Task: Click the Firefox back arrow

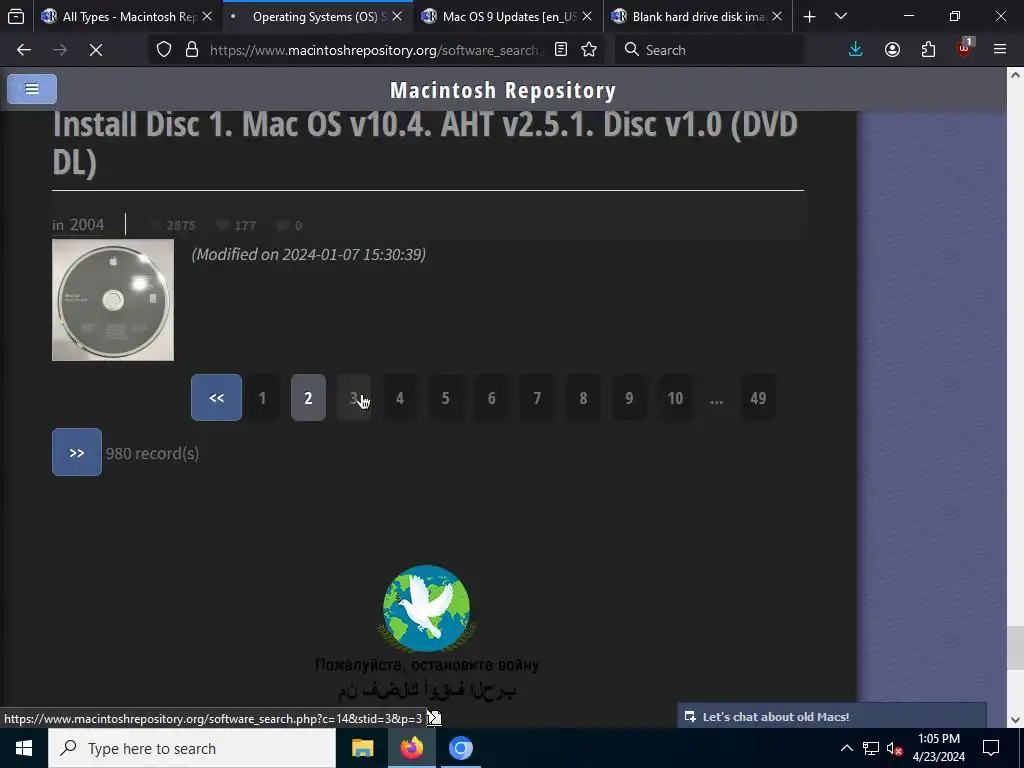Action: pyautogui.click(x=24, y=50)
